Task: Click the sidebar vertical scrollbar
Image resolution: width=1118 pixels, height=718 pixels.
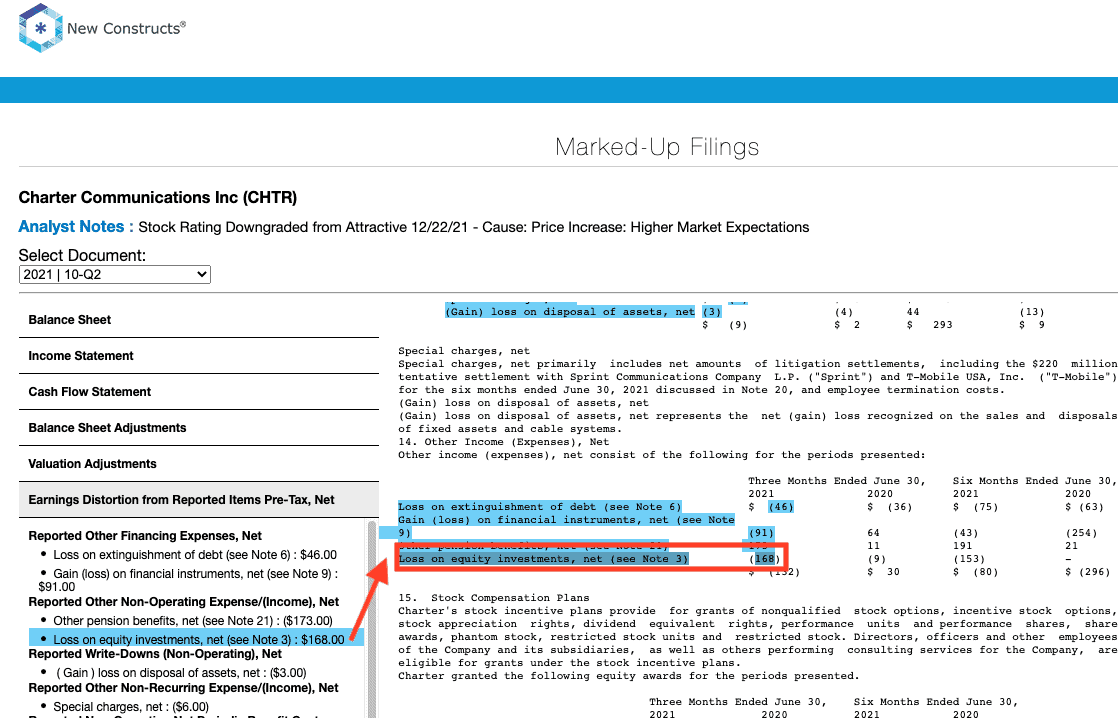Action: 371,619
